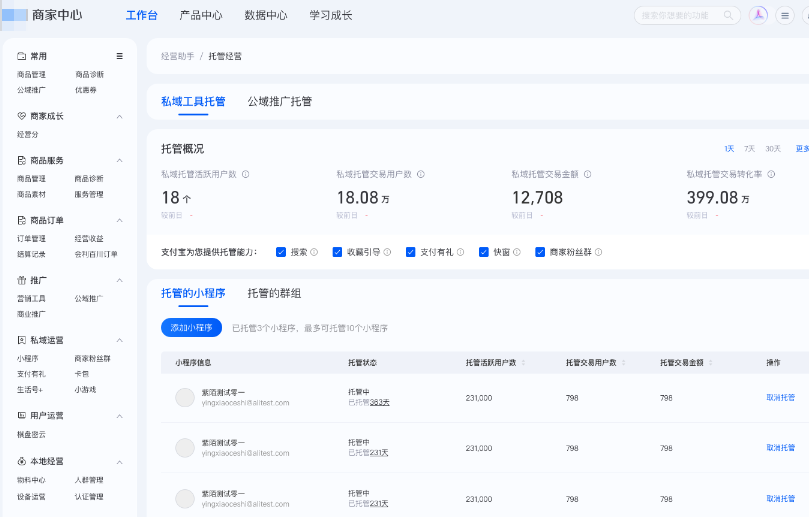
Task: Click info icon beside the fourth capability checkbox
Action: click(x=517, y=252)
